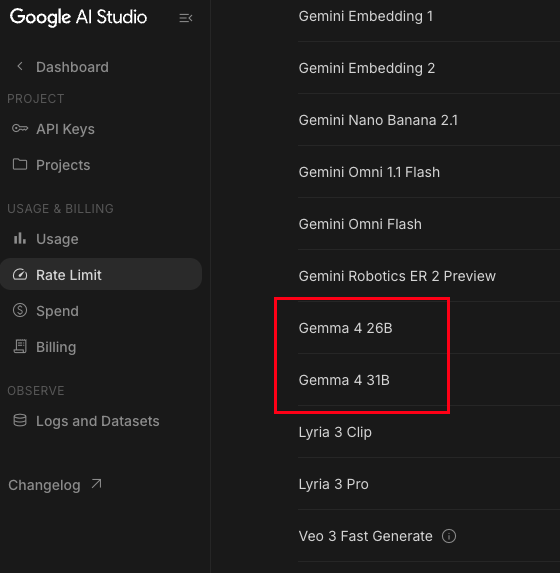Click the dollar coin icon beside Spend
The width and height of the screenshot is (560, 573).
(20, 310)
